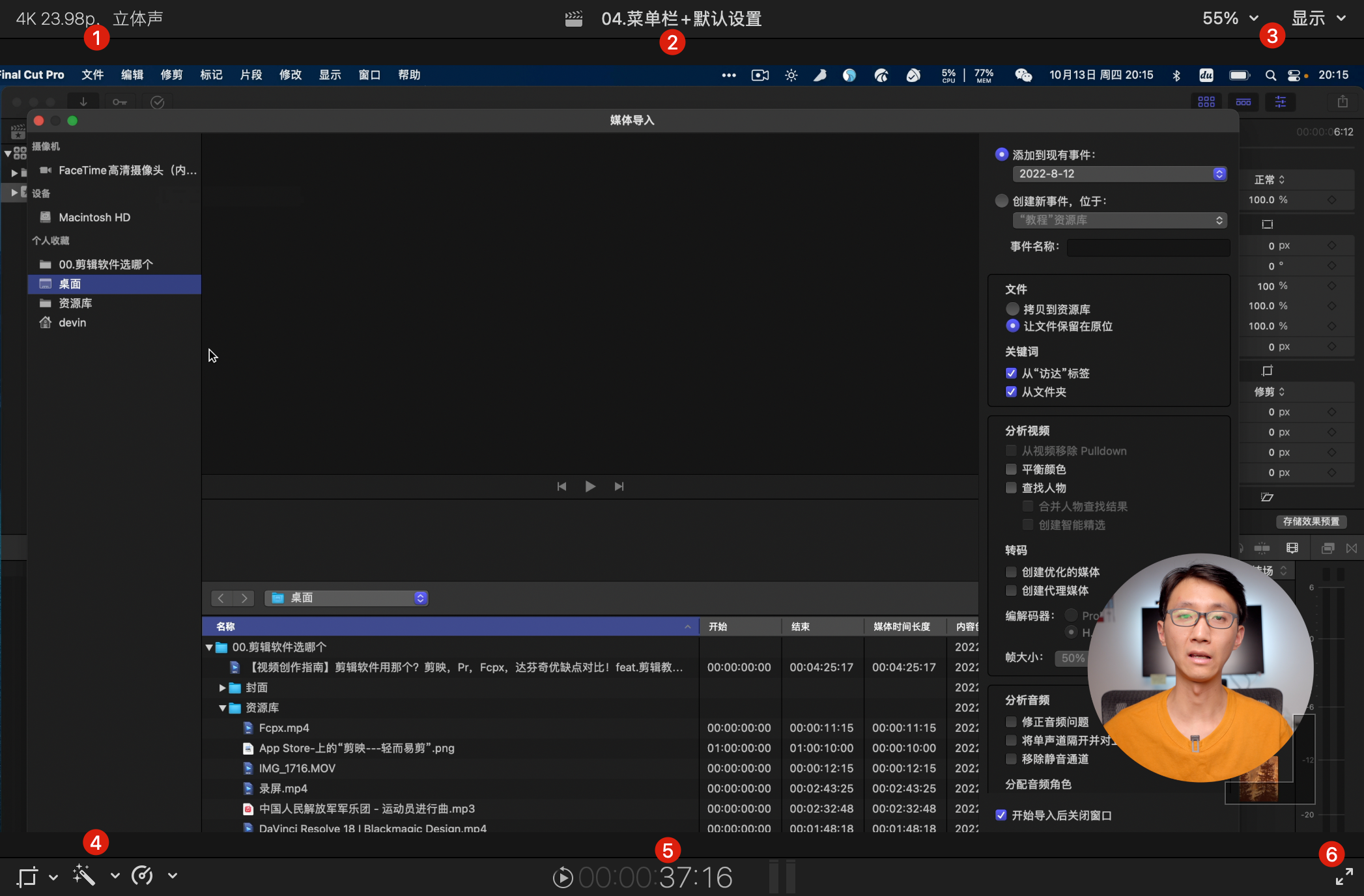1364x896 pixels.
Task: Click the 存储效果预置 button
Action: tap(1311, 522)
